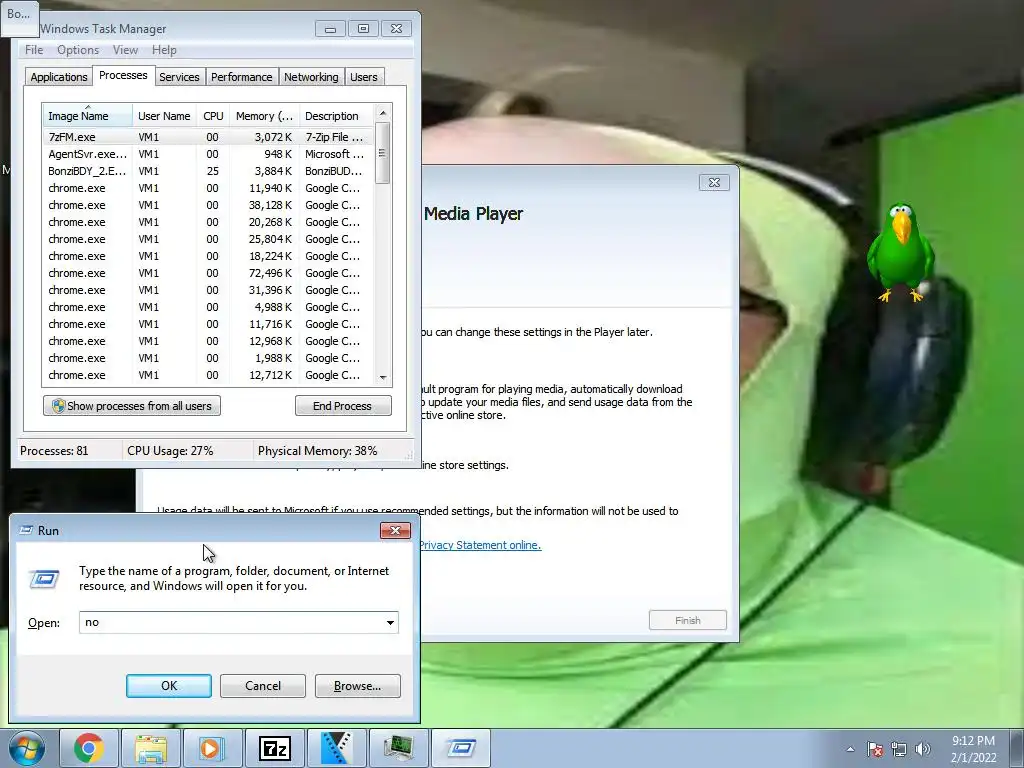
Task: Sort processes by Memory column header
Action: pyautogui.click(x=264, y=116)
